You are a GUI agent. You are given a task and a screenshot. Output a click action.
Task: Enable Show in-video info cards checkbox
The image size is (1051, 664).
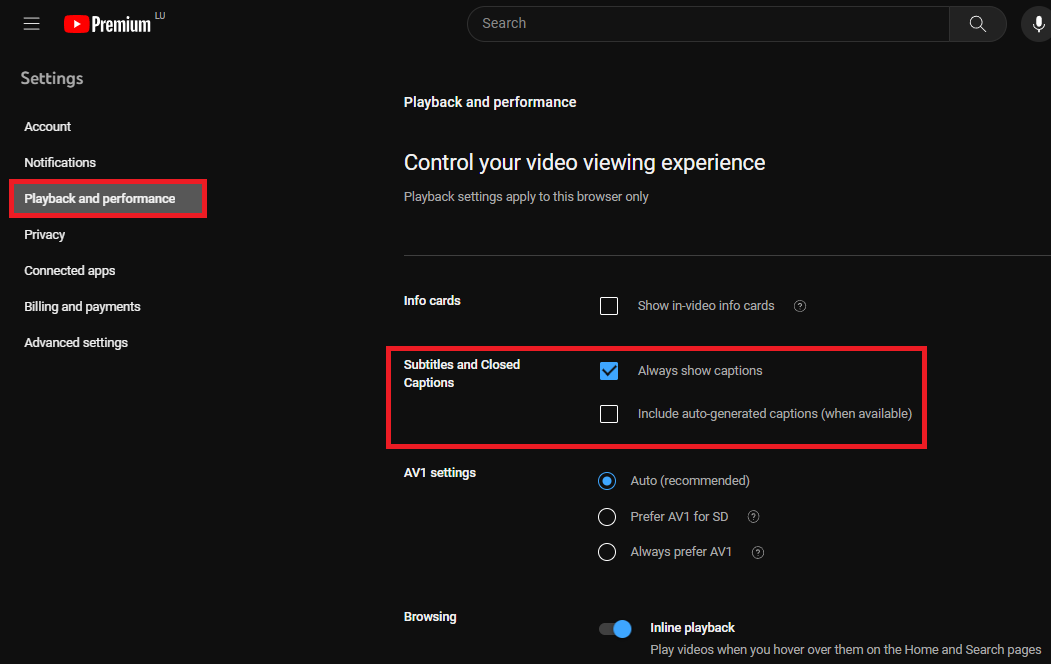[x=609, y=306]
